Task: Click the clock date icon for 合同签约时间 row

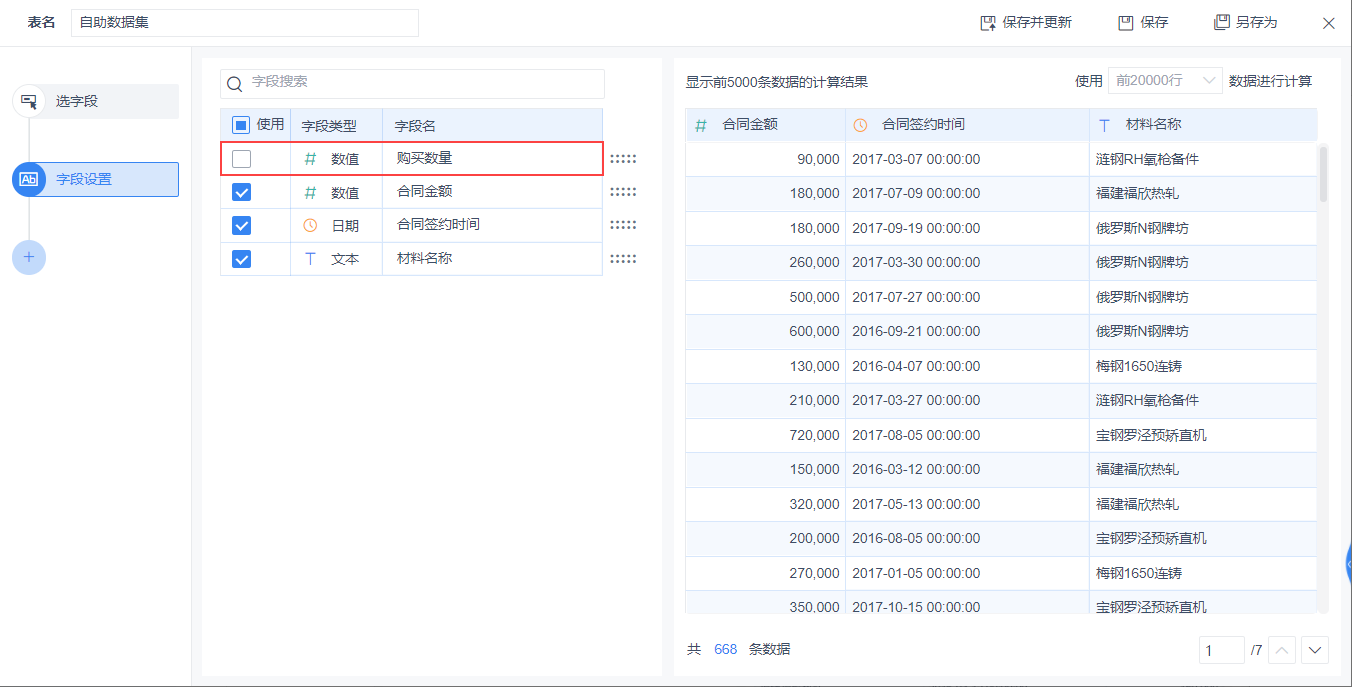Action: pos(310,225)
